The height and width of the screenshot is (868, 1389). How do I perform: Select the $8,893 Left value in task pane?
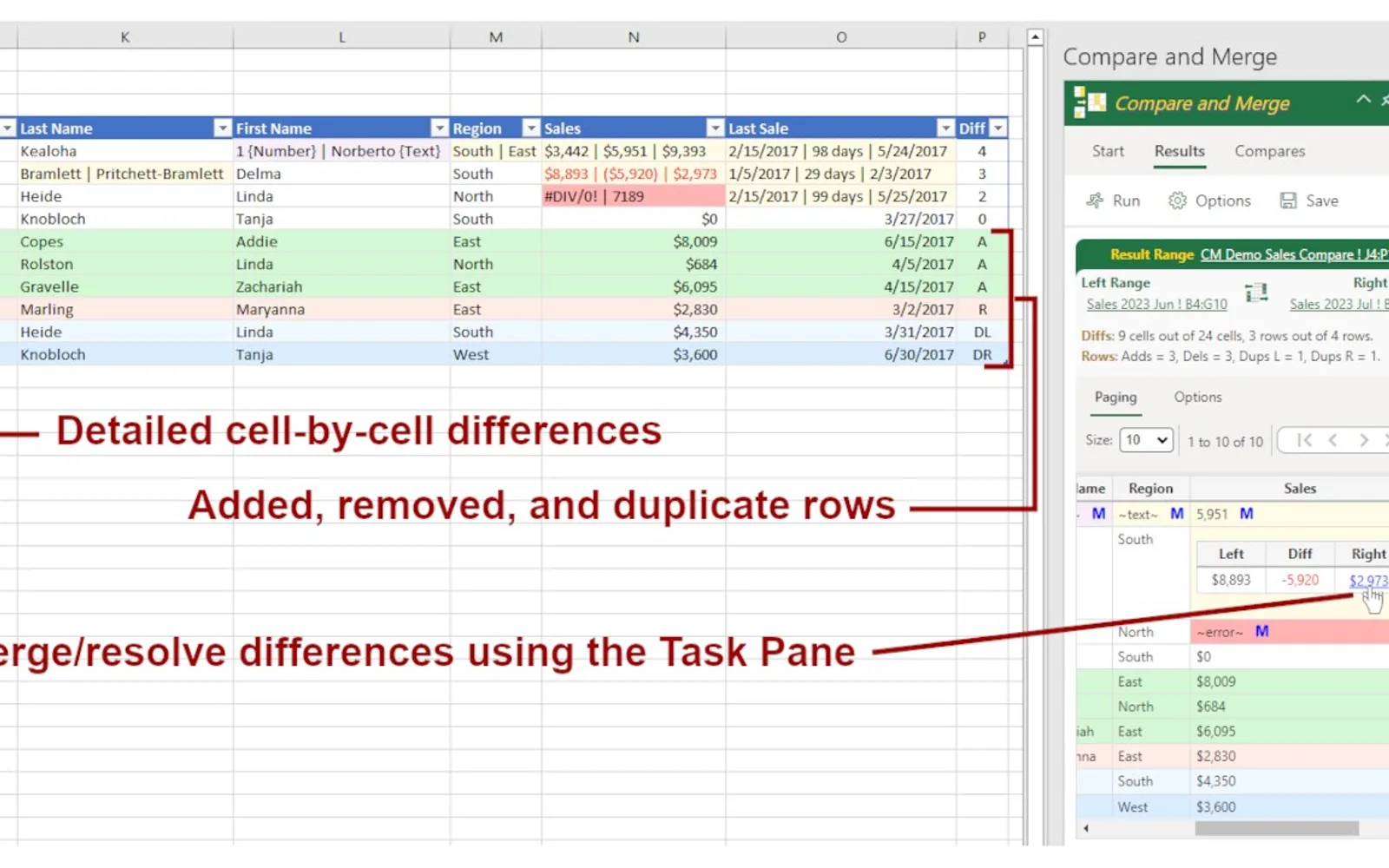coord(1230,580)
